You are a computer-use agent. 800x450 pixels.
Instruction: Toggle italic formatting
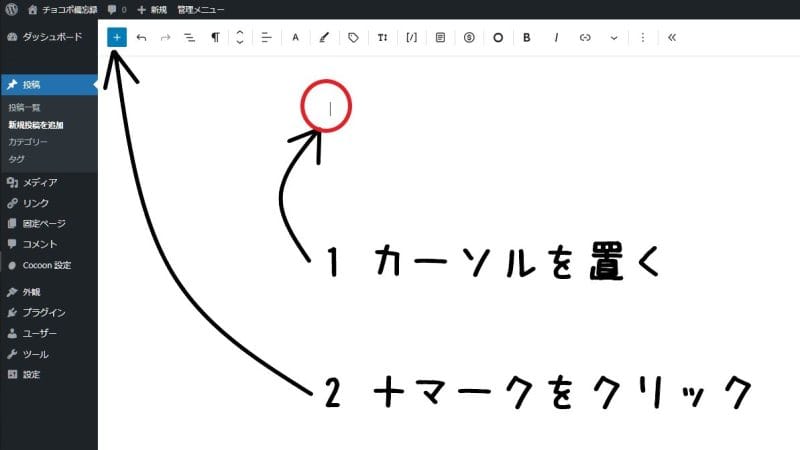pyautogui.click(x=556, y=37)
